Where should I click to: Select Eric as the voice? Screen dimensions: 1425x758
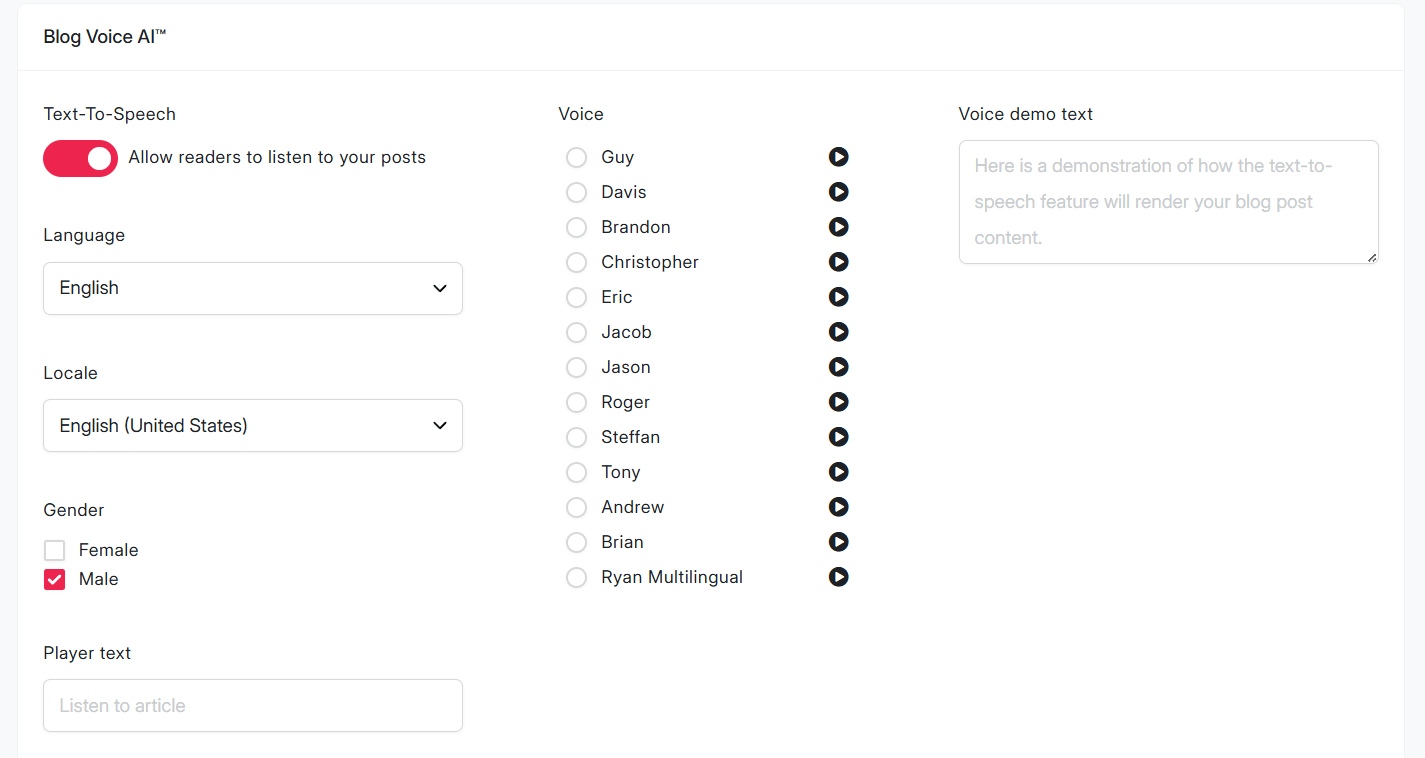click(x=576, y=297)
